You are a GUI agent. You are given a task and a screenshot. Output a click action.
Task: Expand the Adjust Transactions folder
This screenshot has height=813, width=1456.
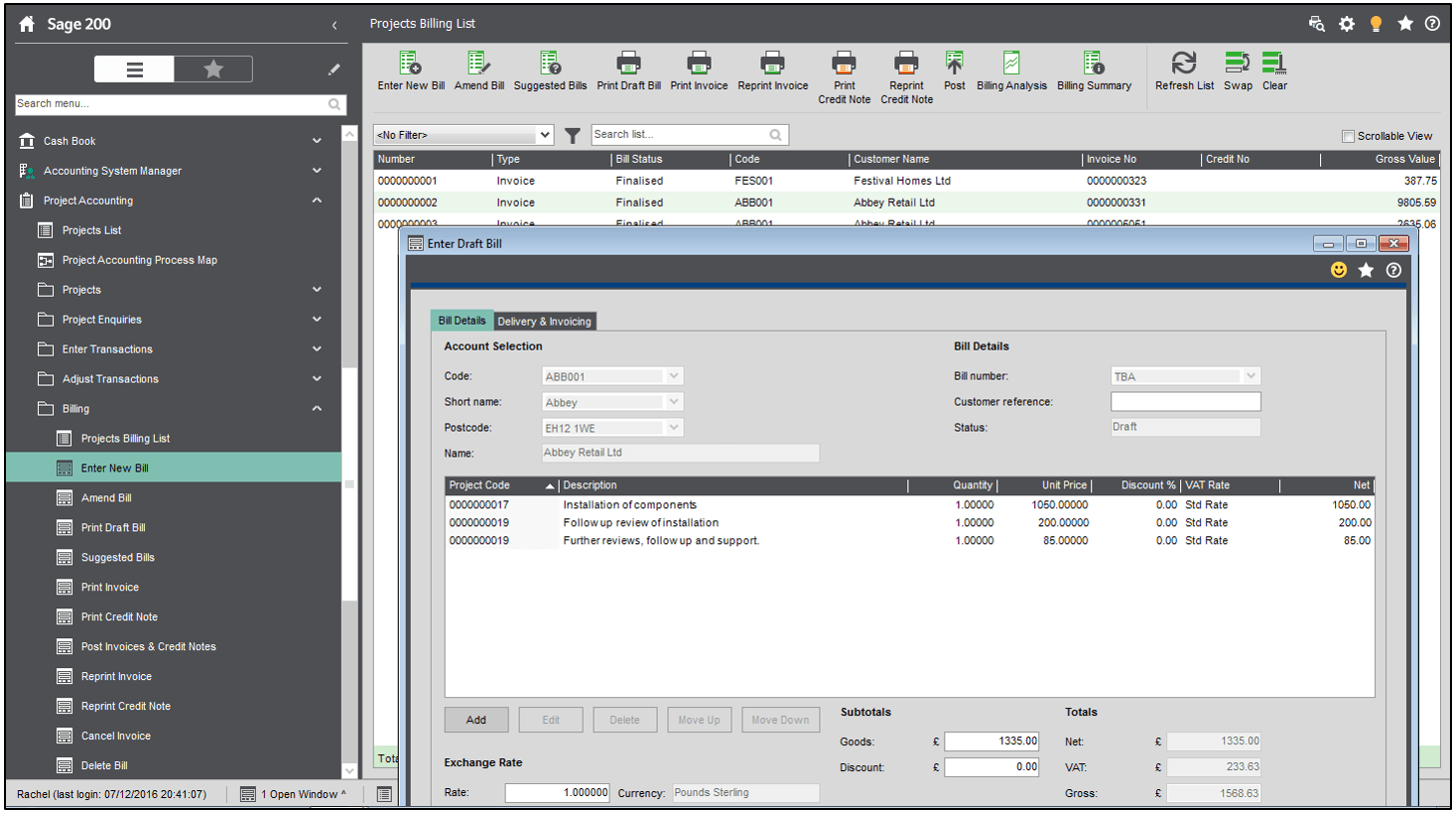click(x=317, y=380)
